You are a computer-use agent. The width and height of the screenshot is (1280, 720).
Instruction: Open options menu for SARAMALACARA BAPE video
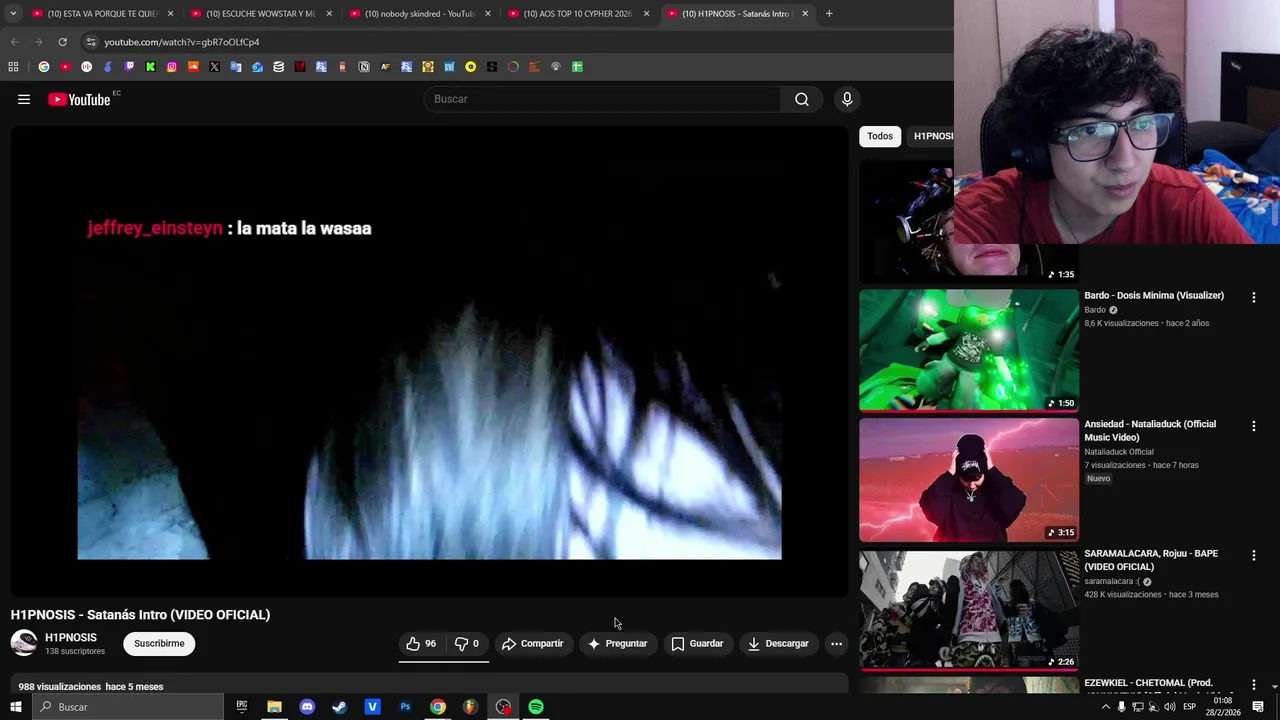coord(1253,555)
